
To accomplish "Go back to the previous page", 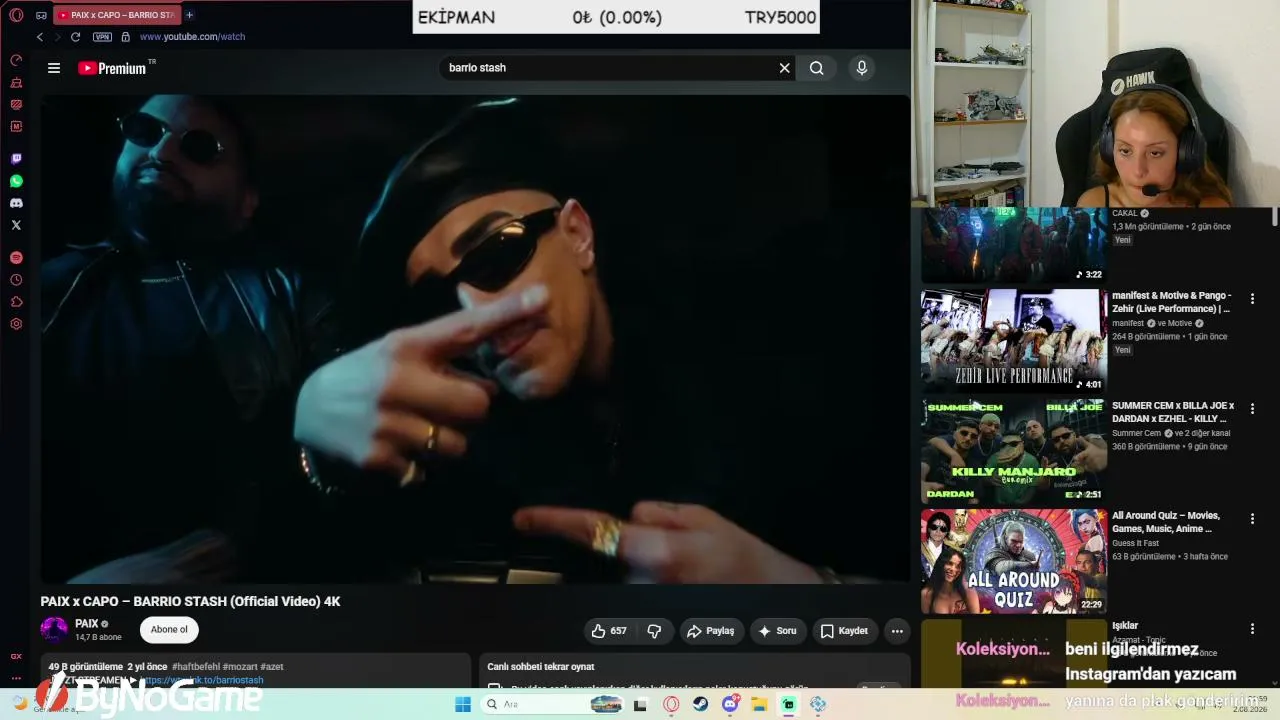I will tap(40, 37).
